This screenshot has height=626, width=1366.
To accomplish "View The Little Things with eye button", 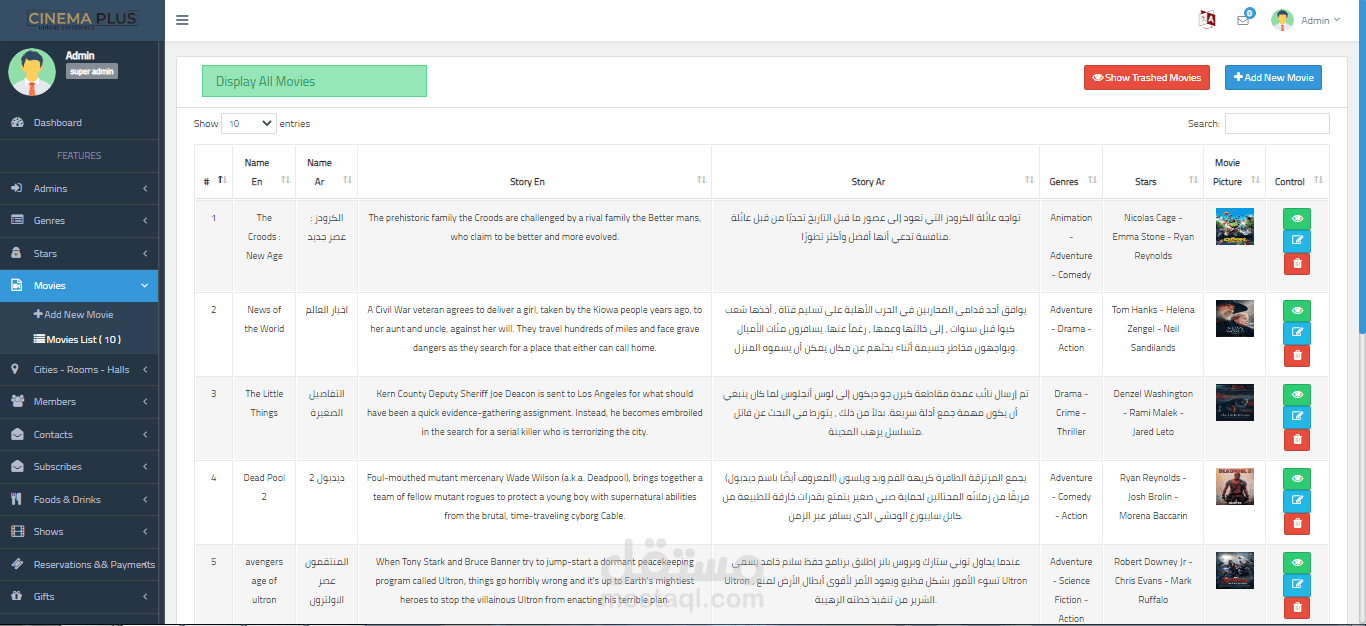I will pyautogui.click(x=1296, y=394).
